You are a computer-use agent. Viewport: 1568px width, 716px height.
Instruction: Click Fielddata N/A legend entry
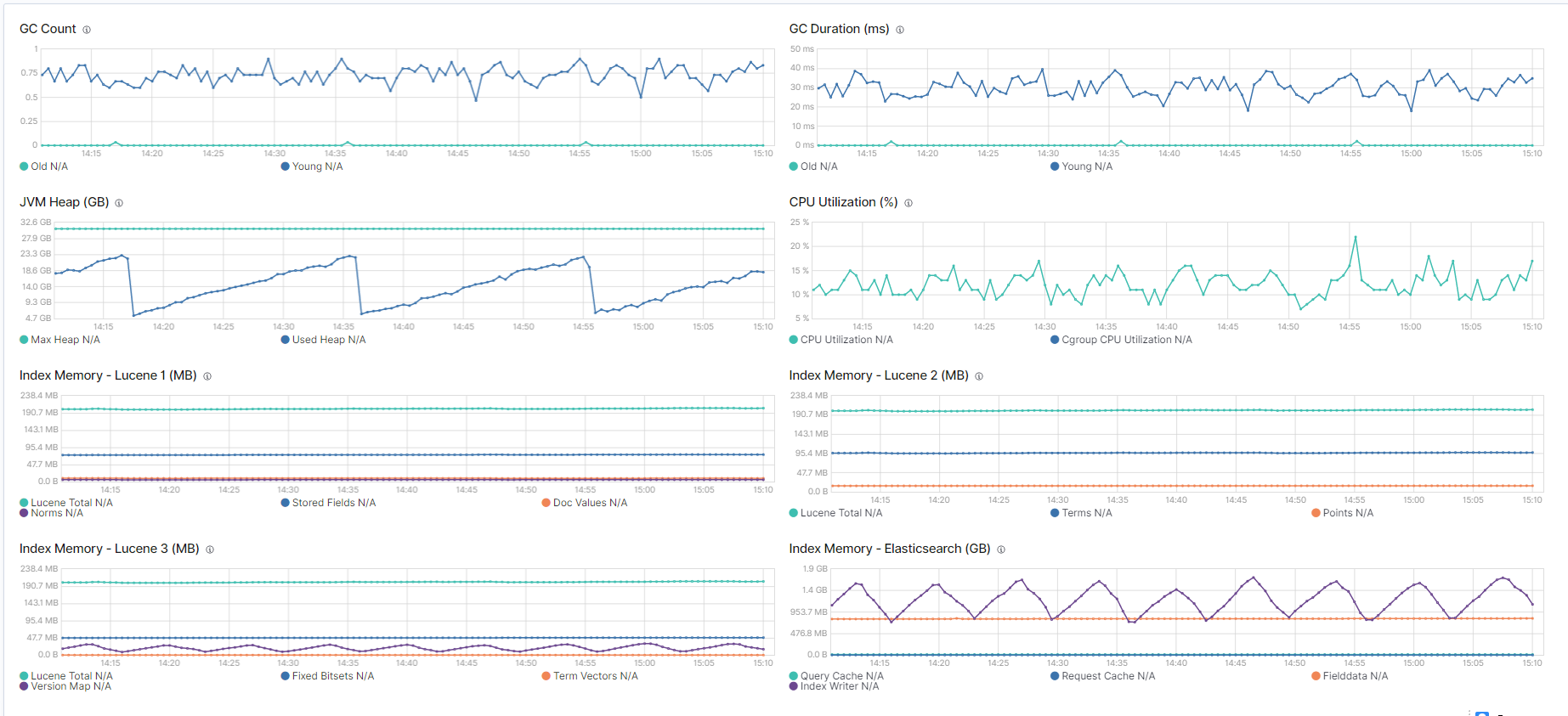coord(1350,676)
